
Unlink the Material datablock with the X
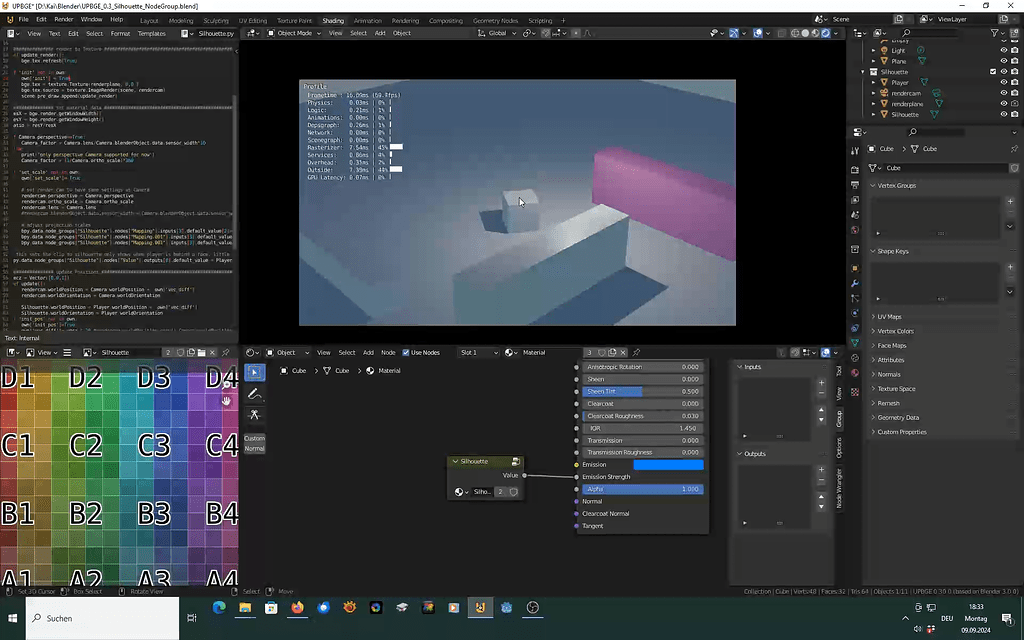pos(623,353)
